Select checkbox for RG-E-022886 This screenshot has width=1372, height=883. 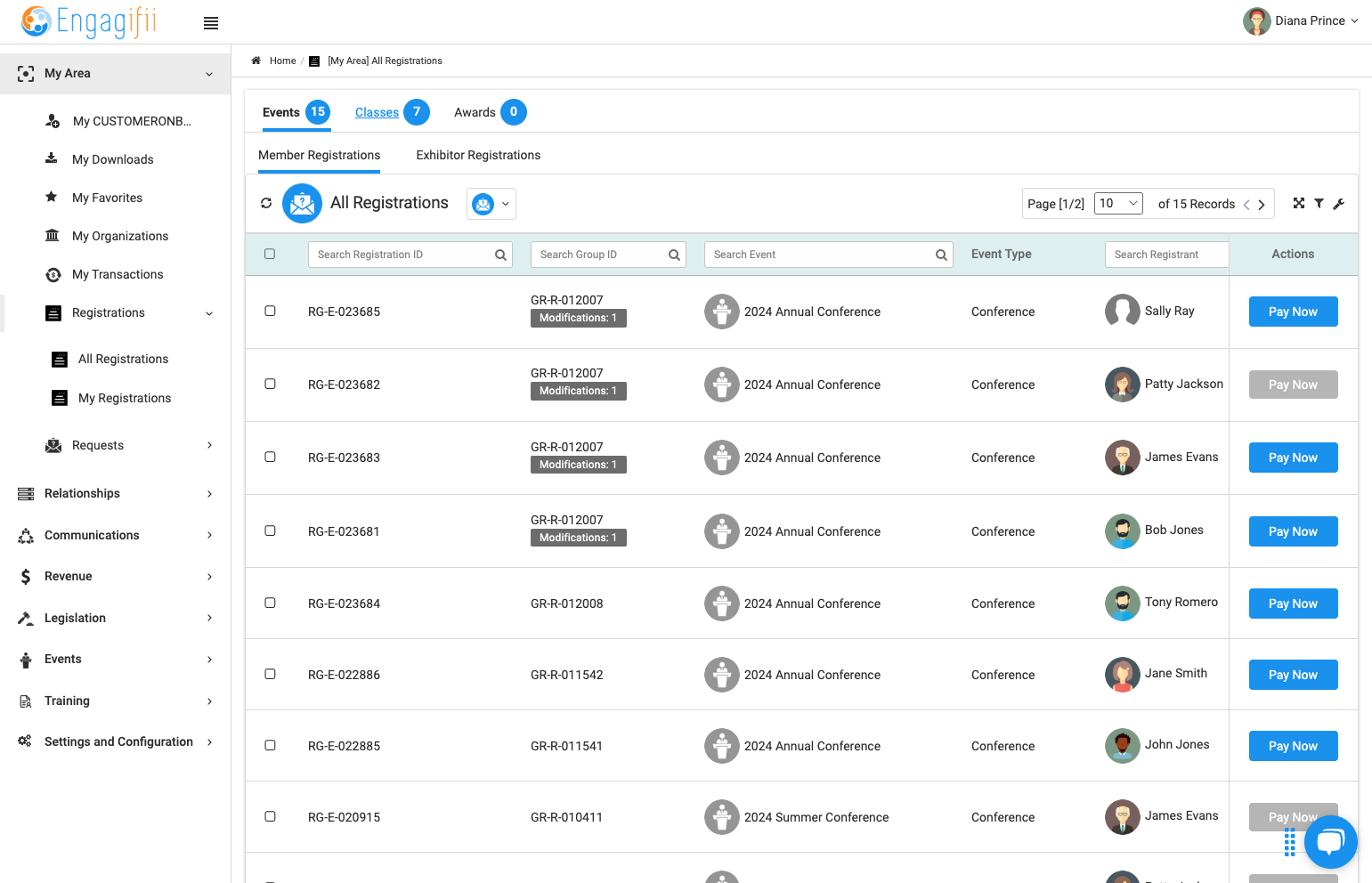tap(270, 674)
